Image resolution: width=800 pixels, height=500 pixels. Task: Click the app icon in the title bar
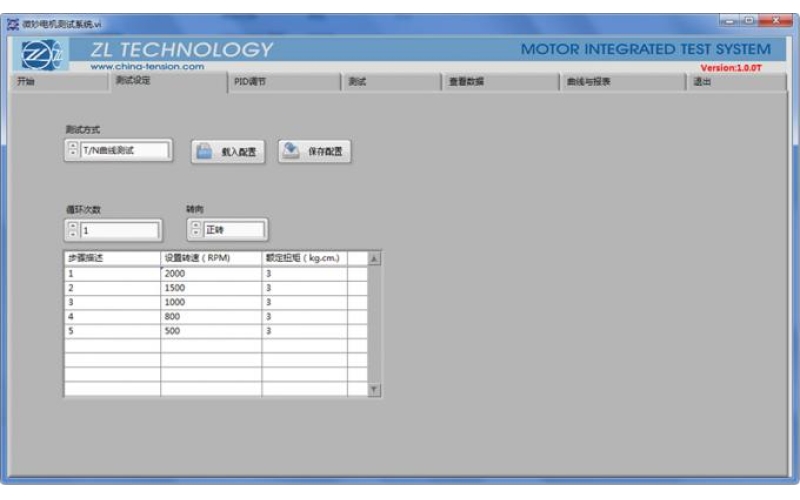[x=13, y=24]
